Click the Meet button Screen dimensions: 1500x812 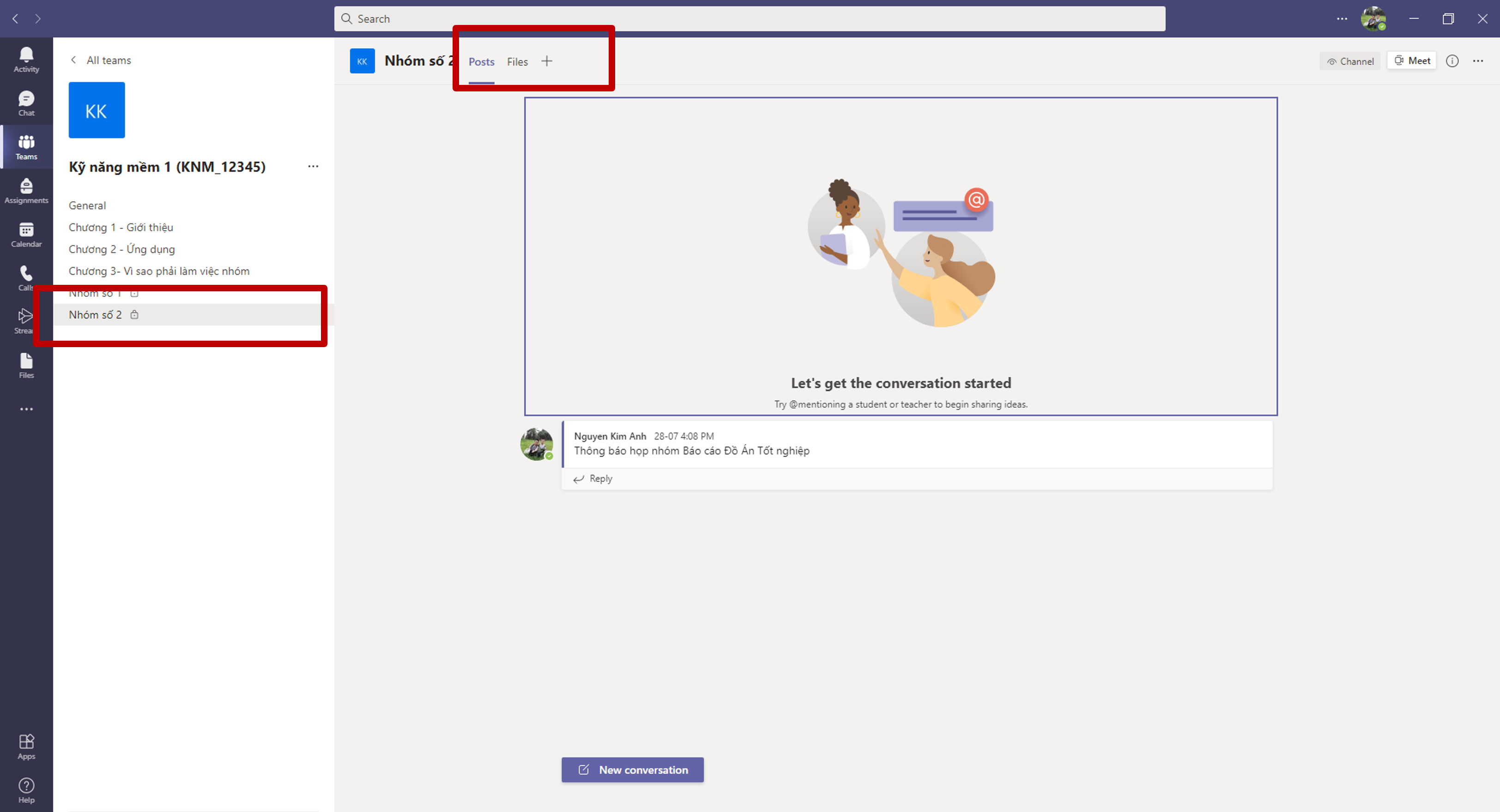1412,60
